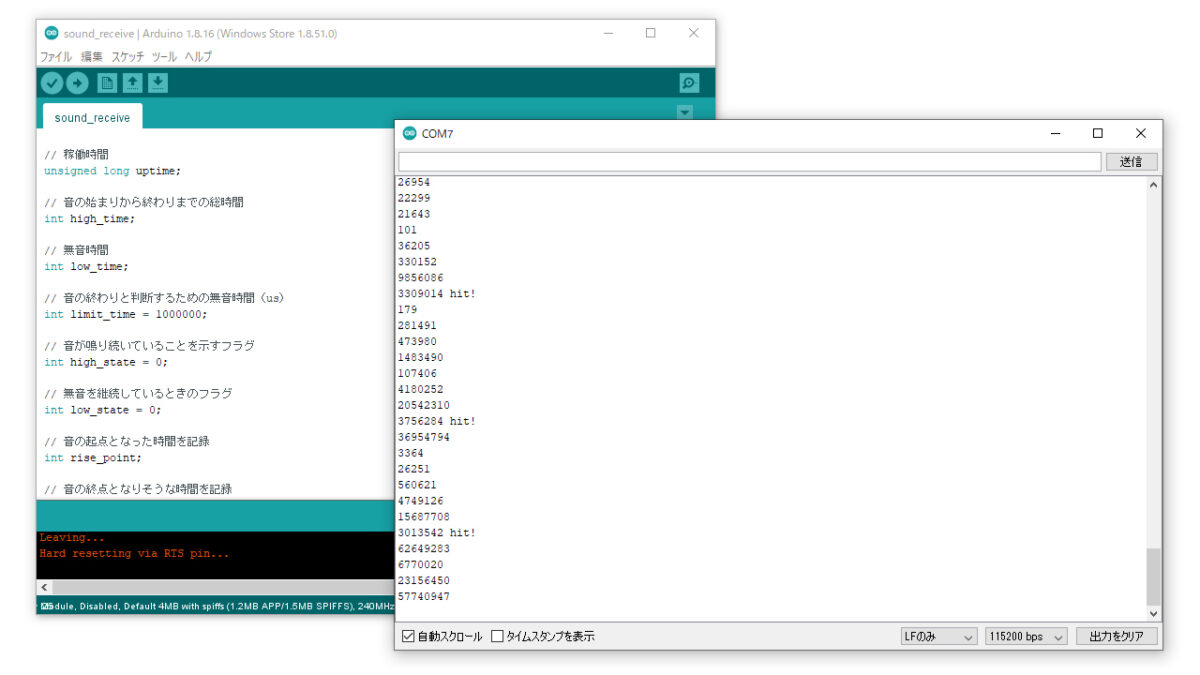Click the serial message input field
The height and width of the screenshot is (675, 1200).
point(750,162)
